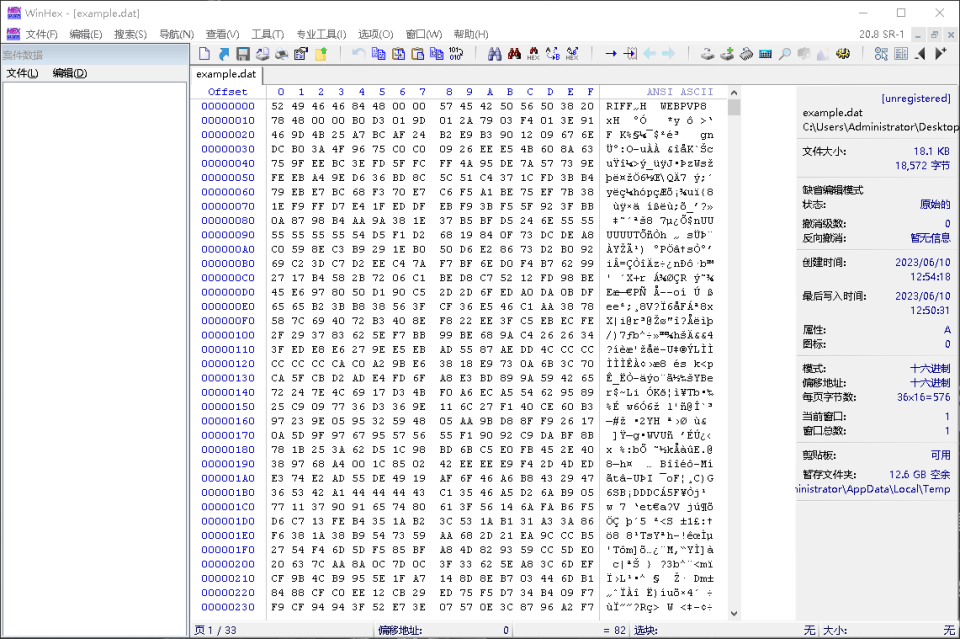This screenshot has width=960, height=639.
Task: Toggle the Offset column header number format
Action: point(227,92)
